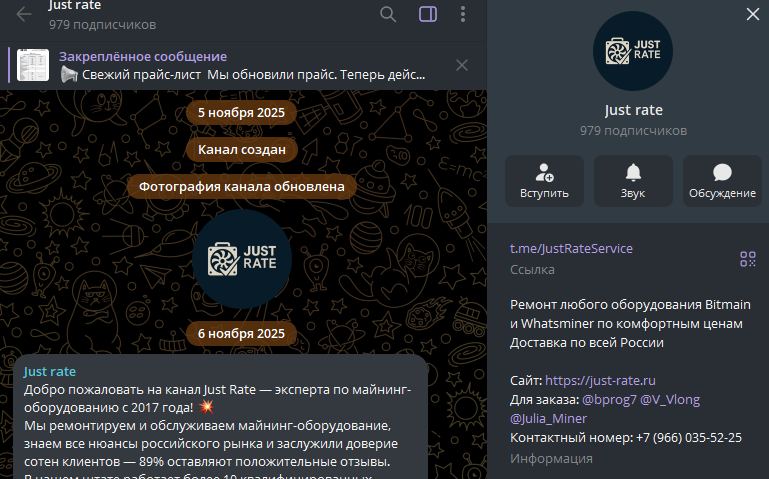Viewport: 769px width, 479px height.
Task: Click the '5 ноября 2025' date badge
Action: [241, 112]
